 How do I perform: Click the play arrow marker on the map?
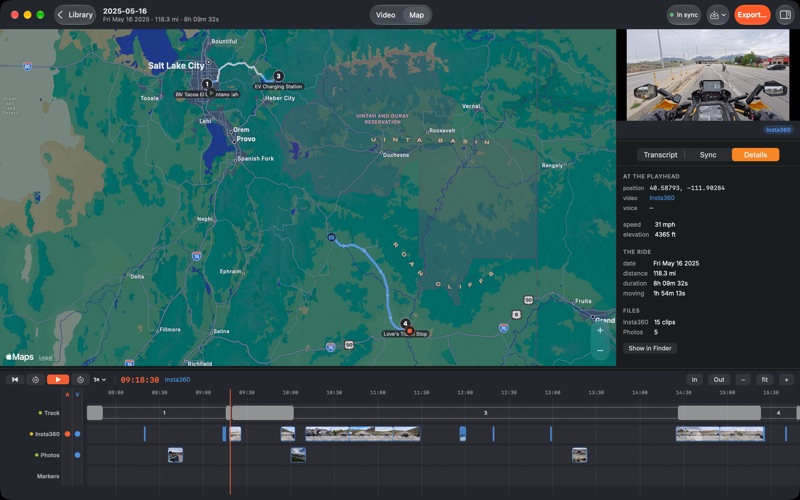[x=211, y=93]
